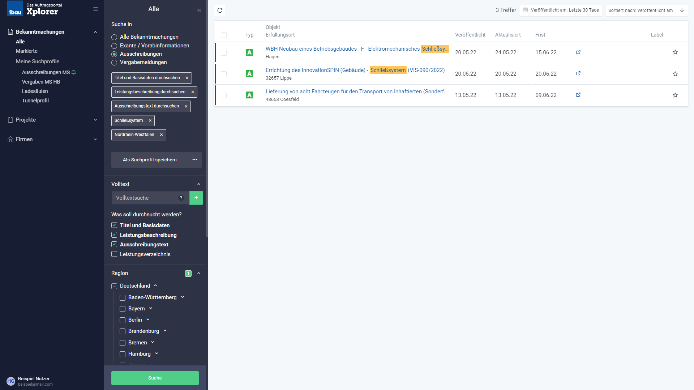Click the green Suche button
Viewport: 694px width, 390px height.
pos(155,378)
